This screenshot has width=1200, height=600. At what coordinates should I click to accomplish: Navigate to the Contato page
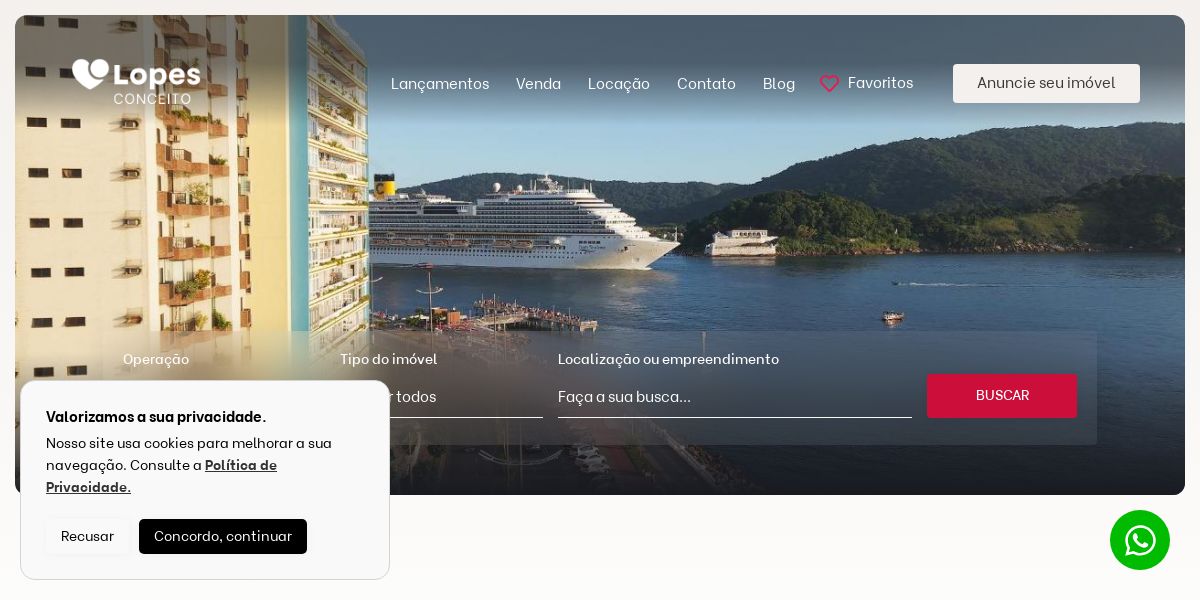coord(706,84)
